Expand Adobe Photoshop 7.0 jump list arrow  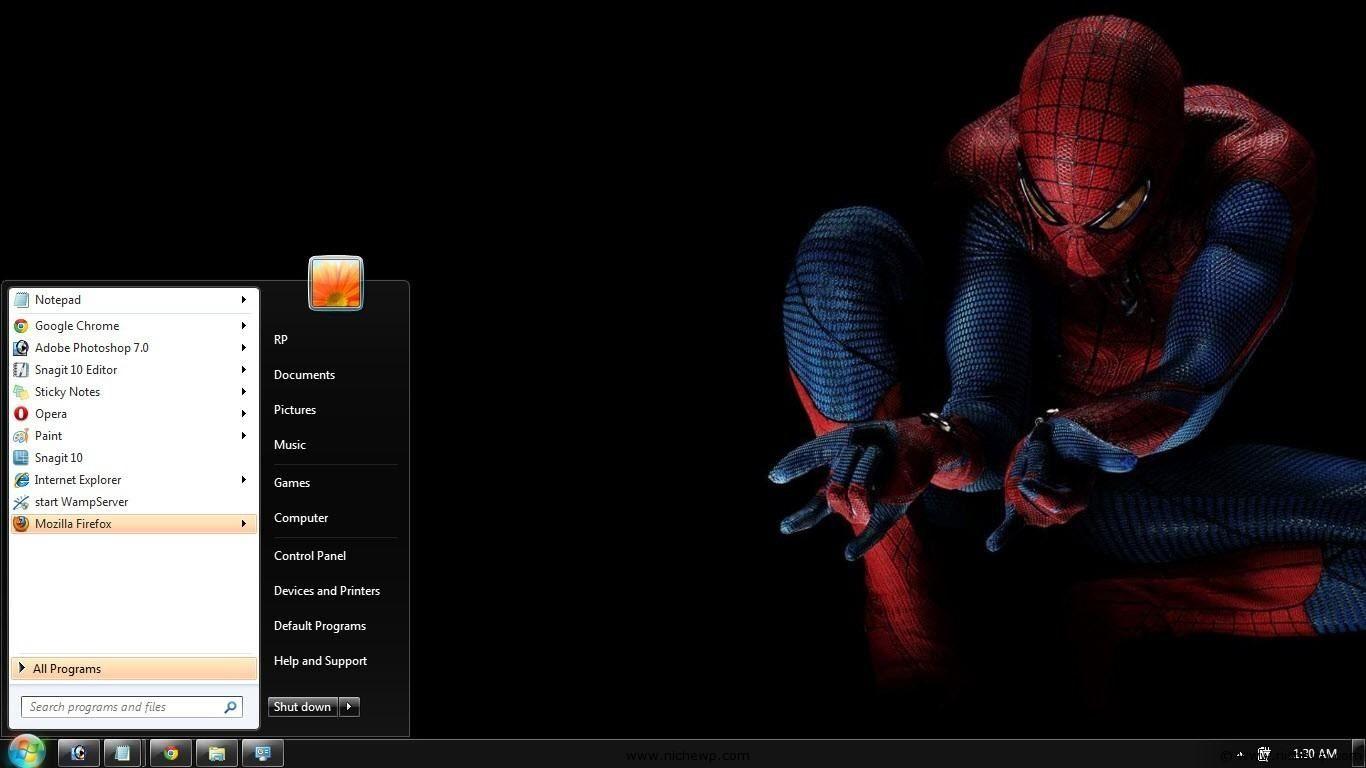(x=243, y=348)
